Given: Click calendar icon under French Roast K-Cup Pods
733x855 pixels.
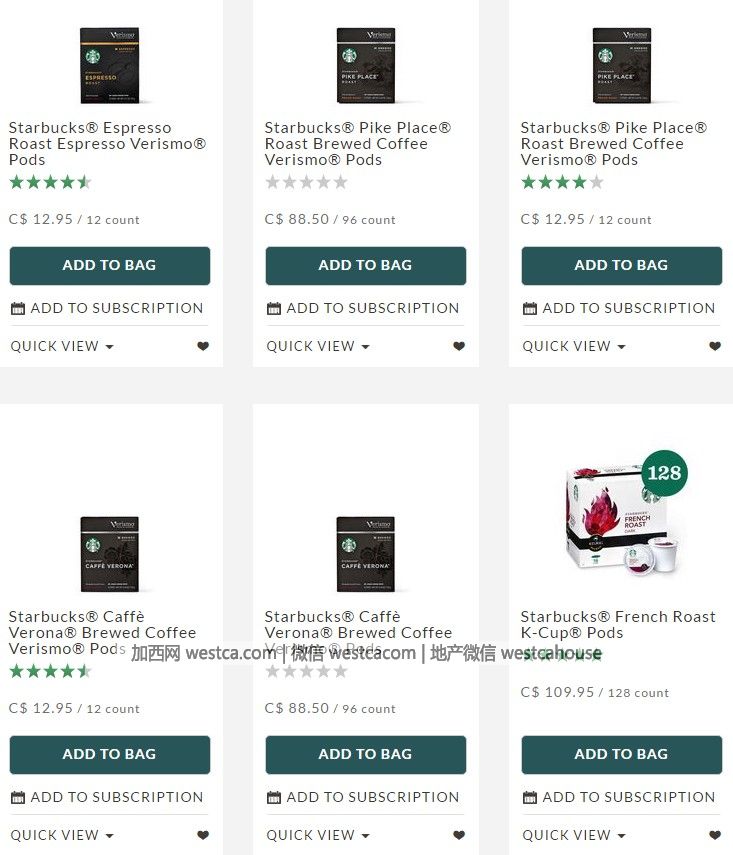Looking at the screenshot, I should [530, 798].
